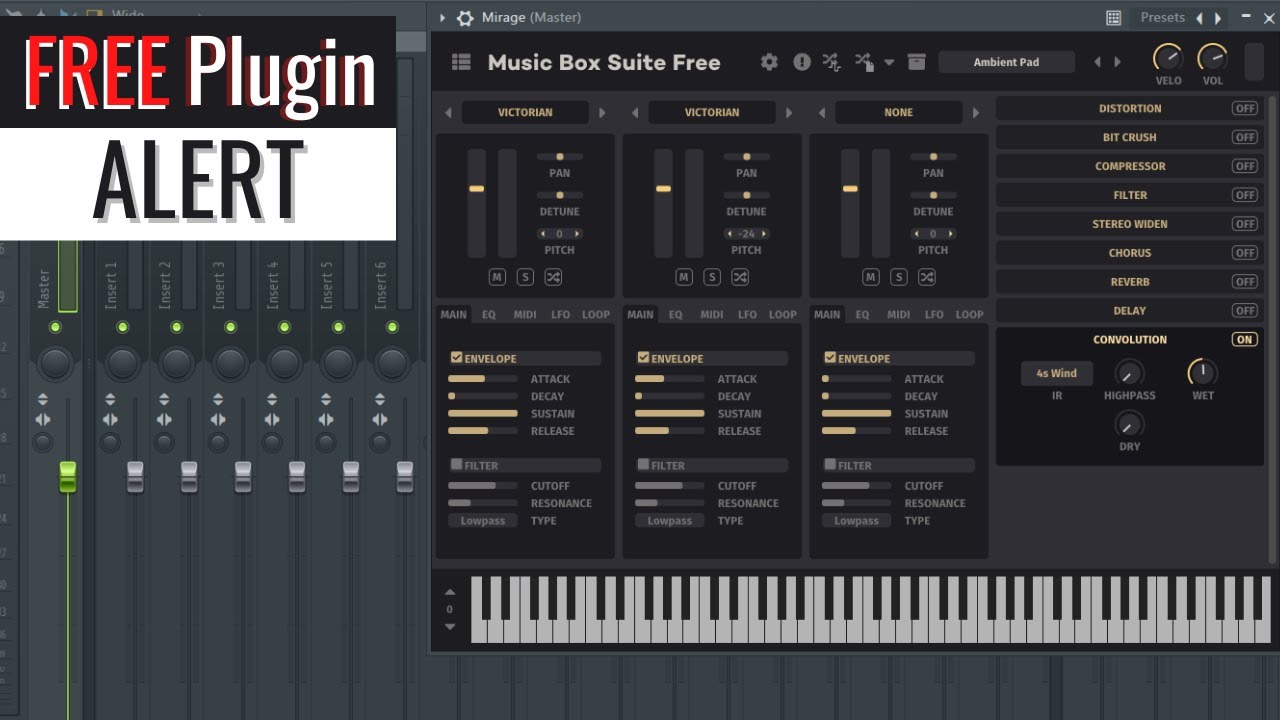Enable Filter checkbox on the NONE layer
Image resolution: width=1280 pixels, height=720 pixels.
830,464
